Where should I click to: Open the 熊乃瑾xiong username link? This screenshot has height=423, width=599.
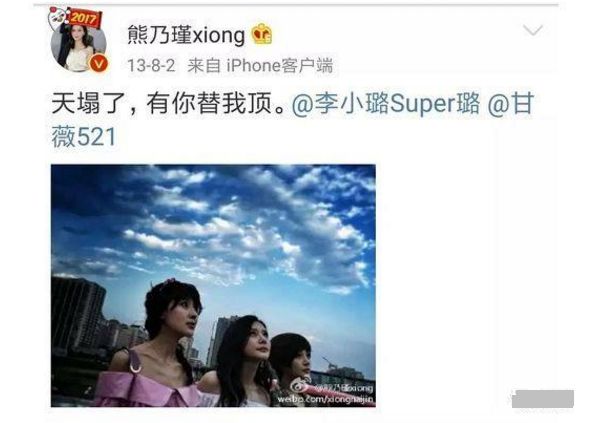pyautogui.click(x=186, y=34)
